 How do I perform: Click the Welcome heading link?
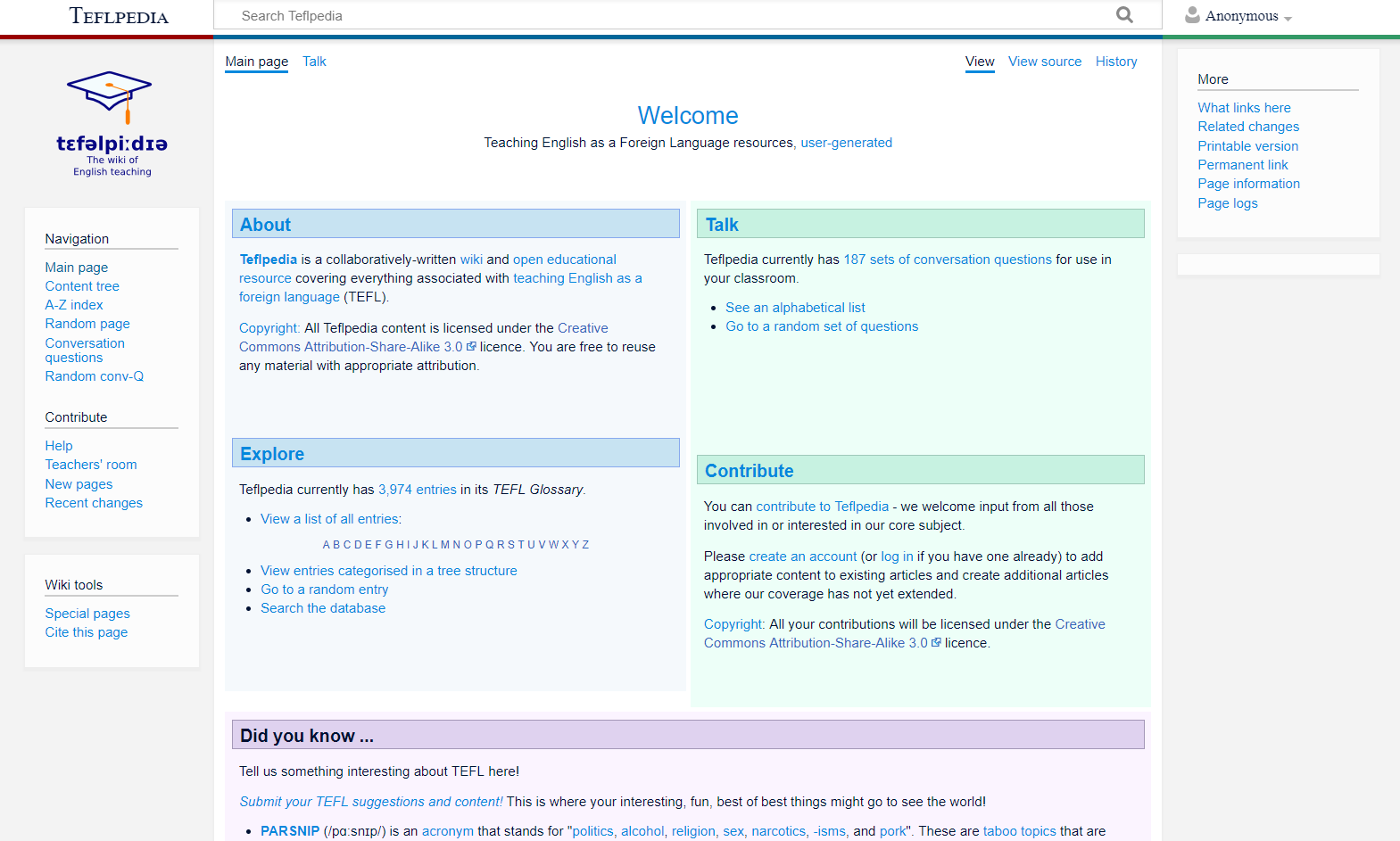(688, 116)
